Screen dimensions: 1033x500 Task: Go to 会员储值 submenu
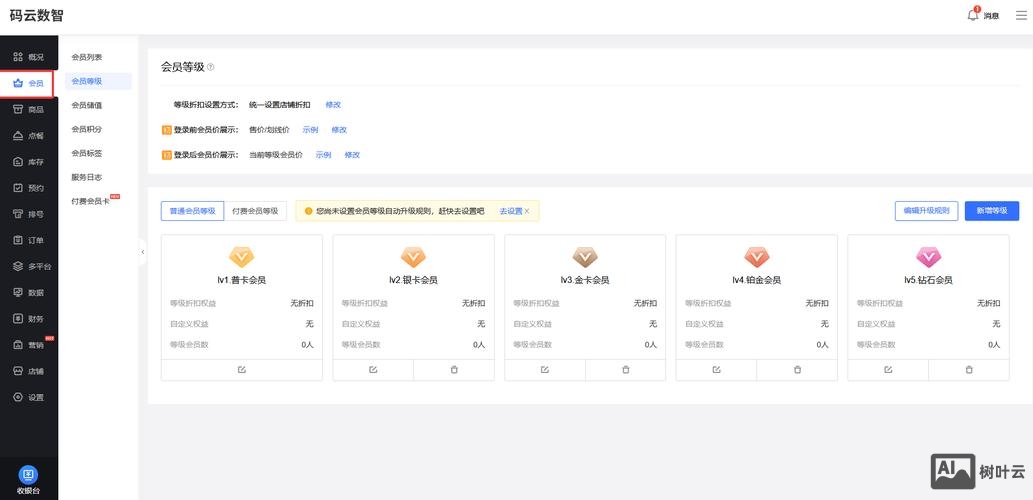(x=87, y=105)
